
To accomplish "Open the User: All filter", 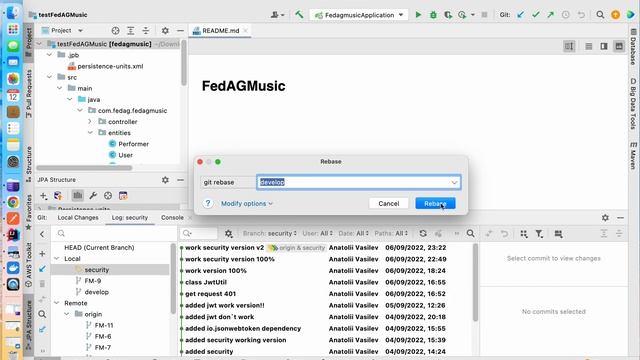I will point(318,233).
